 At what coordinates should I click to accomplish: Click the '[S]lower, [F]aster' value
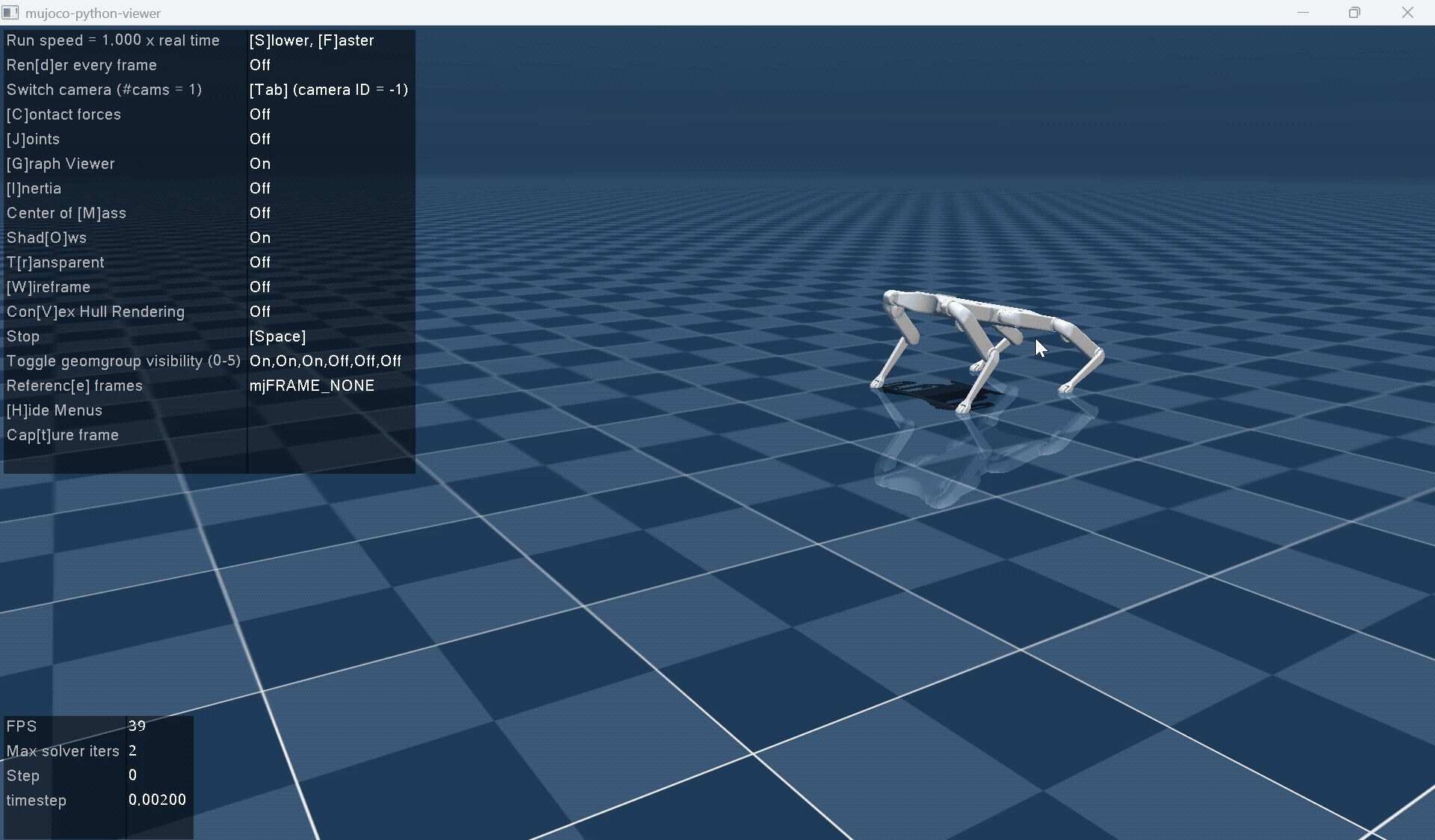[x=312, y=40]
